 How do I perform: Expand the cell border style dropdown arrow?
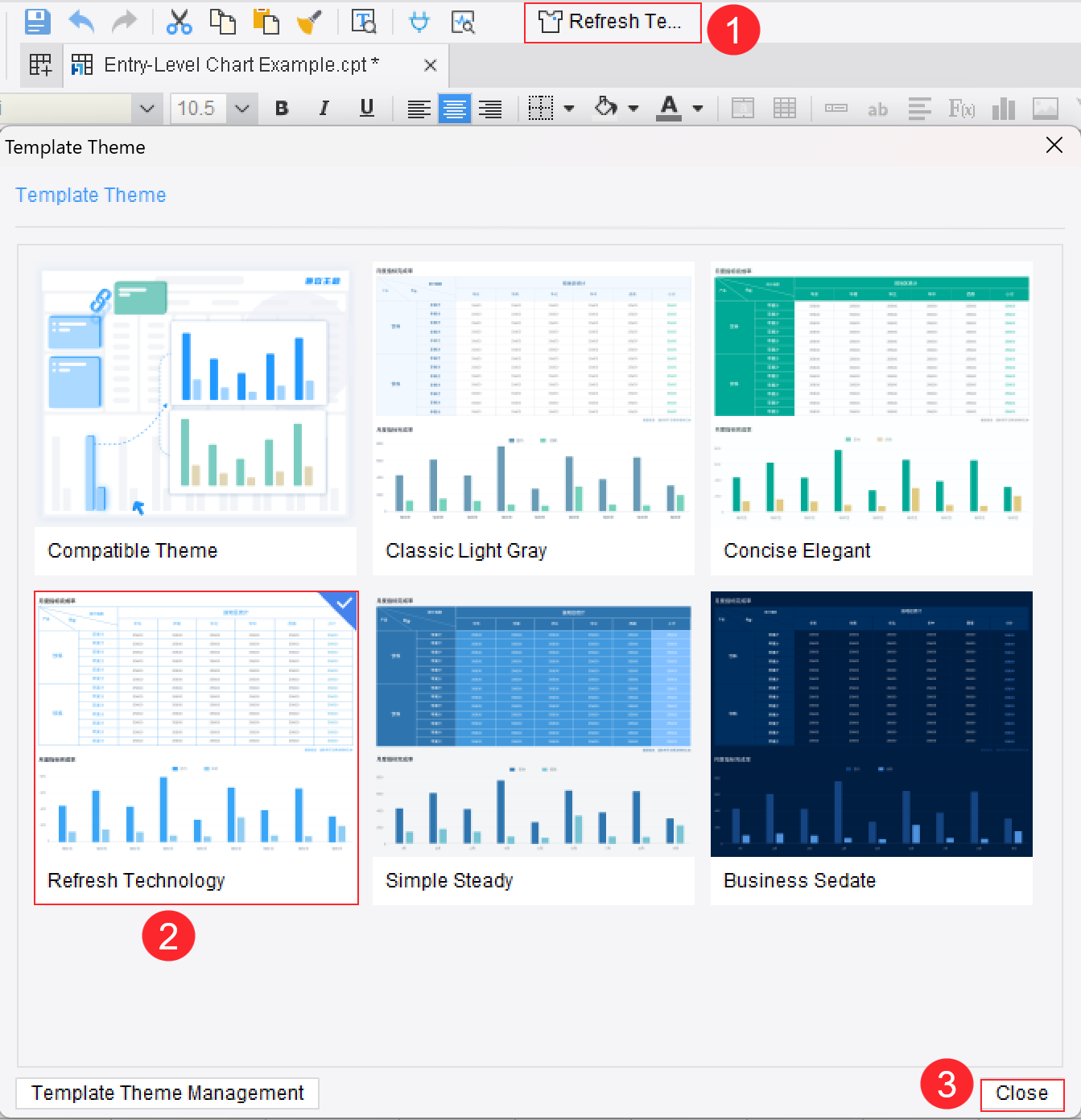click(x=569, y=108)
